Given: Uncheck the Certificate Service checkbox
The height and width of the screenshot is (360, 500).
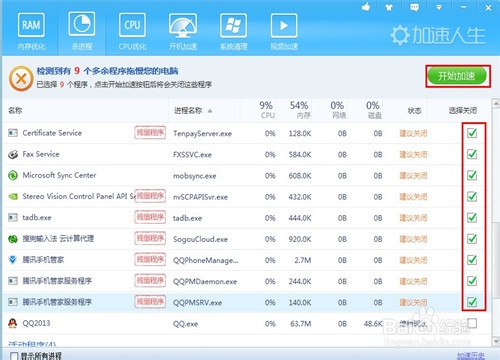Looking at the screenshot, I should [x=472, y=133].
